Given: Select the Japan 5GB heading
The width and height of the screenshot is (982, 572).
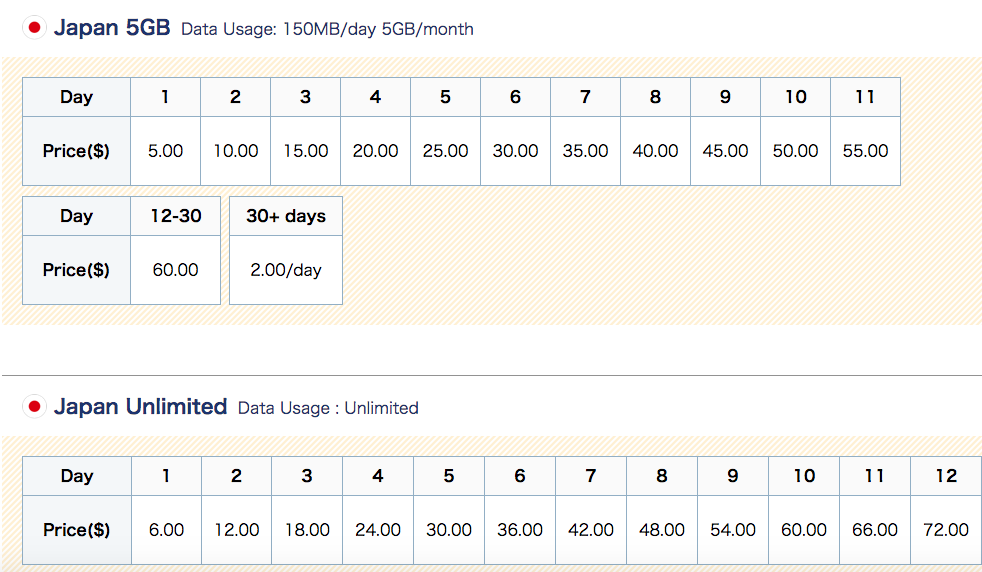Looking at the screenshot, I should [112, 28].
